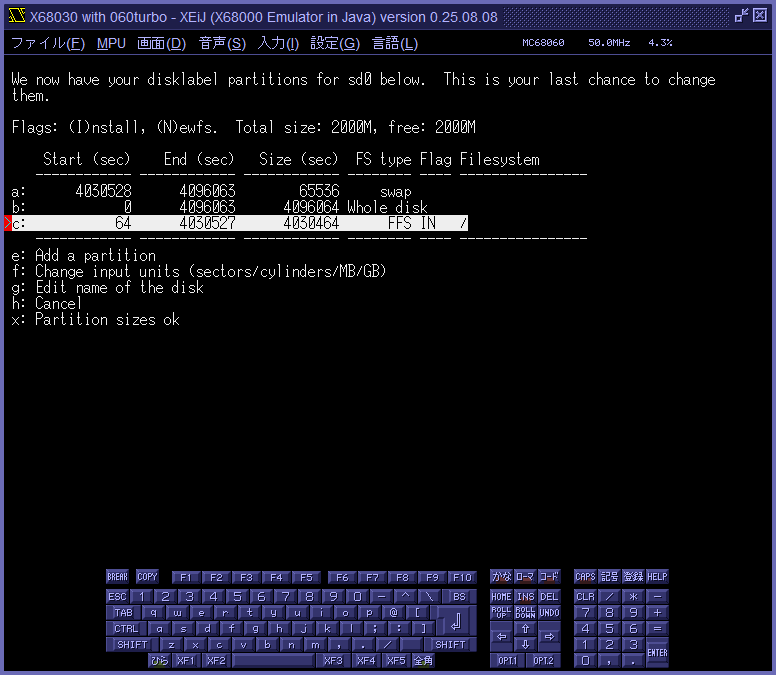776x675 pixels.
Task: Click the 登録 register key
Action: pyautogui.click(x=633, y=577)
